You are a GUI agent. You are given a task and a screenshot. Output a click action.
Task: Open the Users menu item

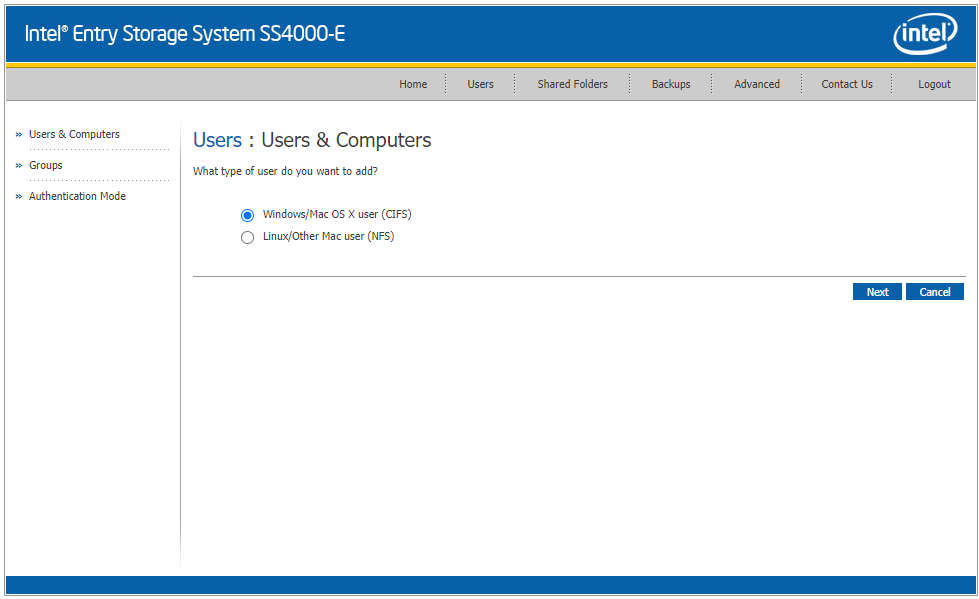click(480, 84)
